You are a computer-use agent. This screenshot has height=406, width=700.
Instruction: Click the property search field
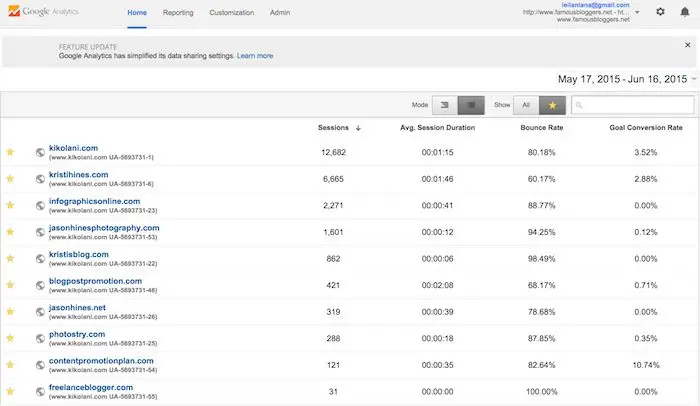pos(631,104)
